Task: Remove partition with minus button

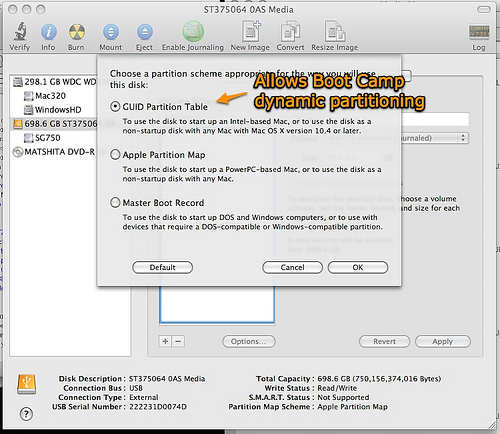Action: [x=178, y=341]
